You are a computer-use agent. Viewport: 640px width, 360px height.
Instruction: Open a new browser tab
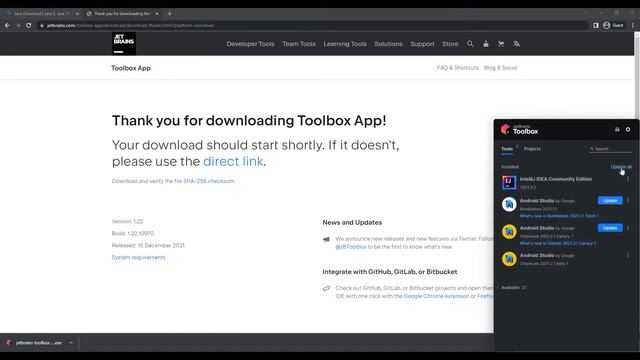point(169,13)
